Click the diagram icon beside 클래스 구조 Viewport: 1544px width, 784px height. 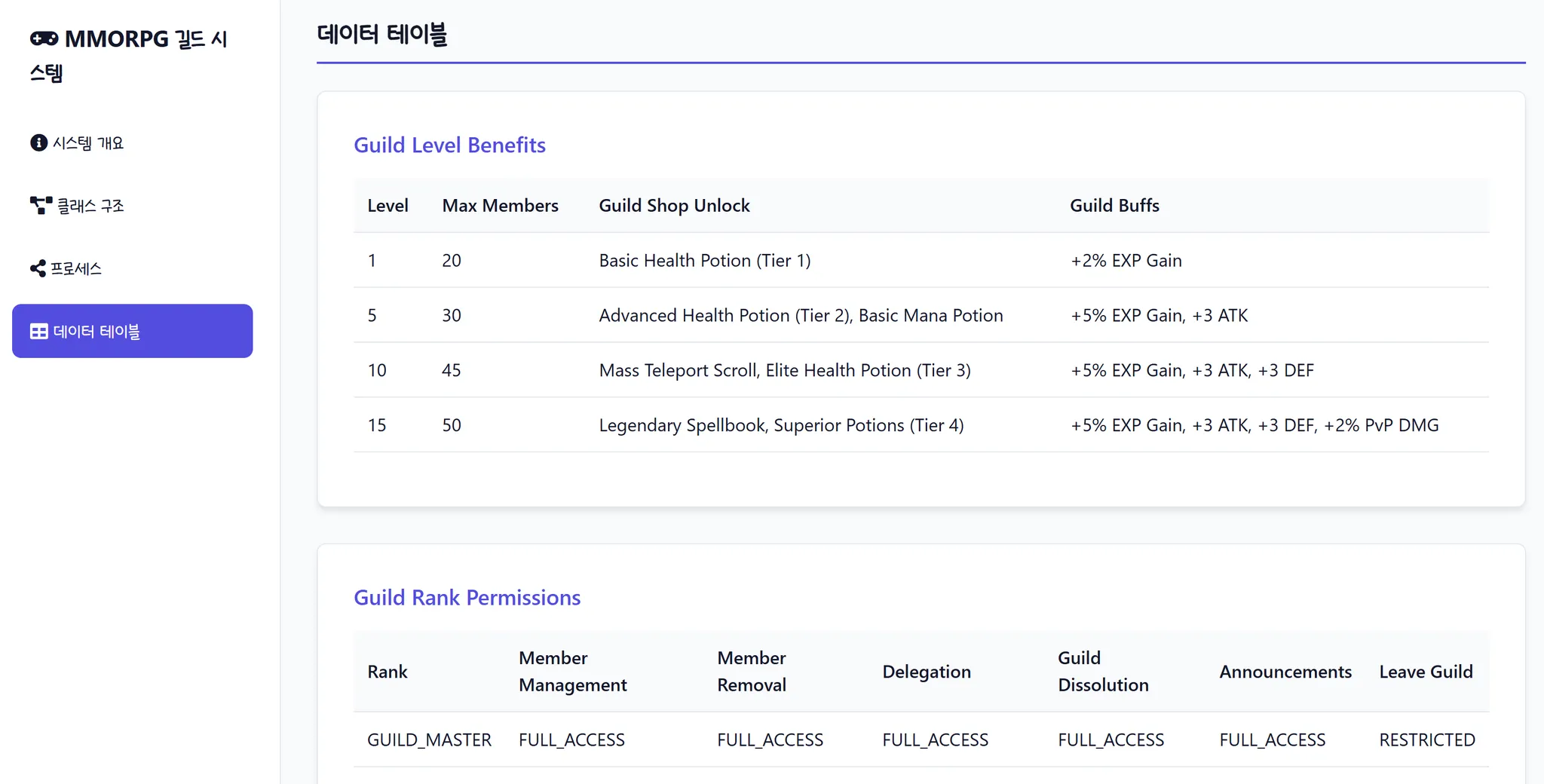pos(41,205)
